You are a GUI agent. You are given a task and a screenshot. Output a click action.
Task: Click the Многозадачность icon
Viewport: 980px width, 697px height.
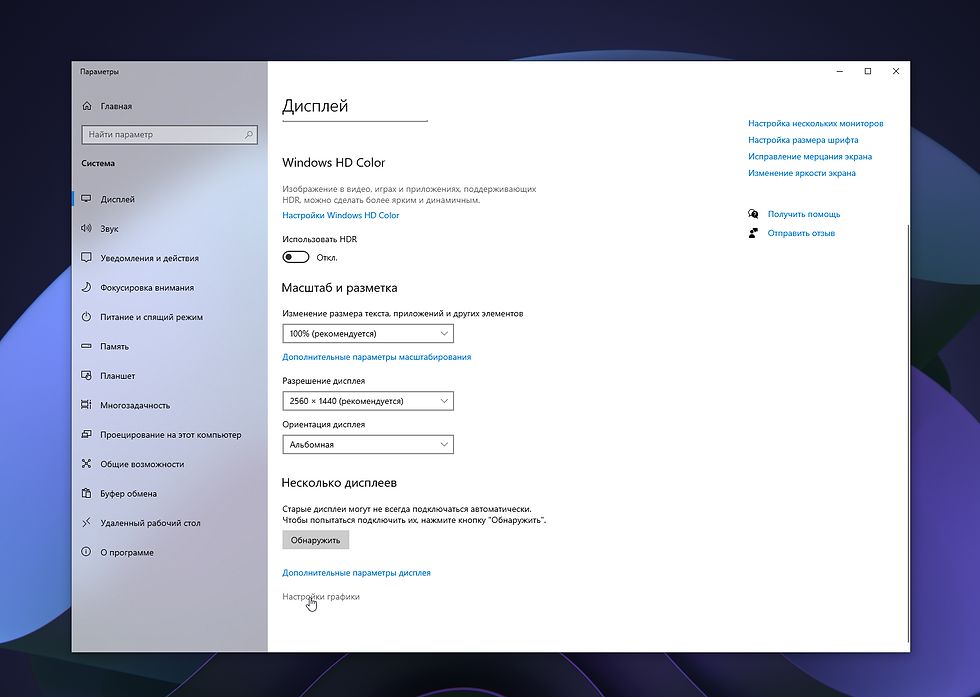pyautogui.click(x=86, y=404)
